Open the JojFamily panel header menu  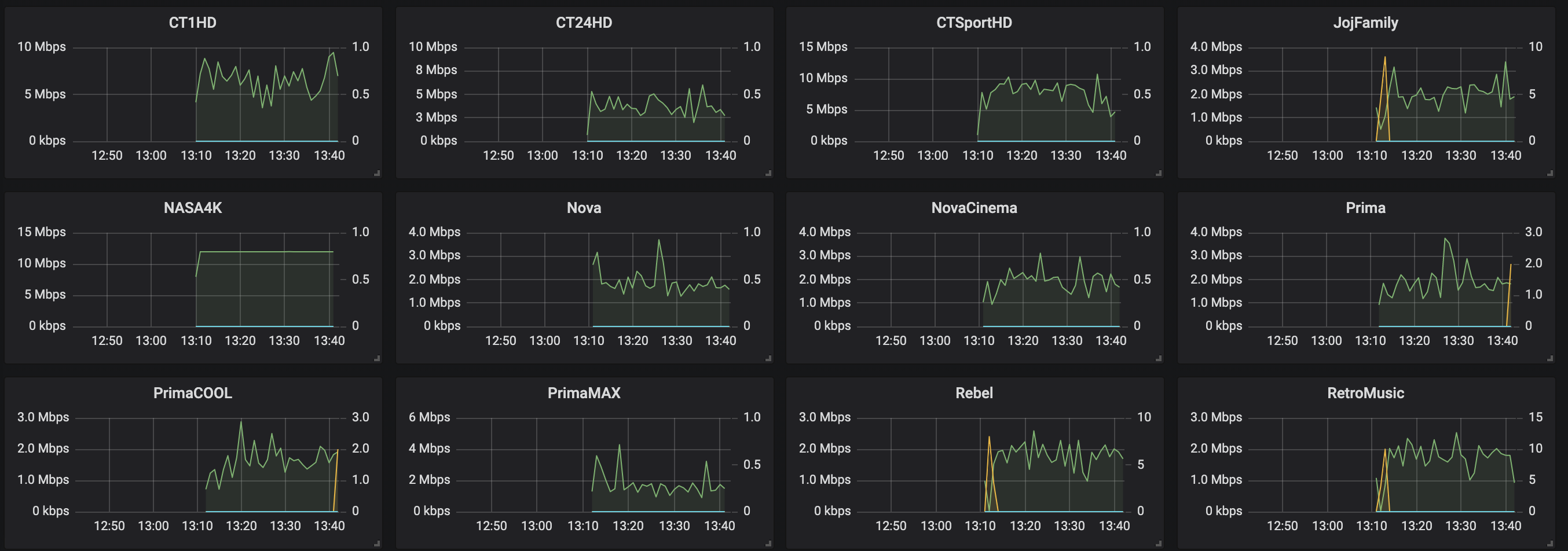tap(1365, 23)
